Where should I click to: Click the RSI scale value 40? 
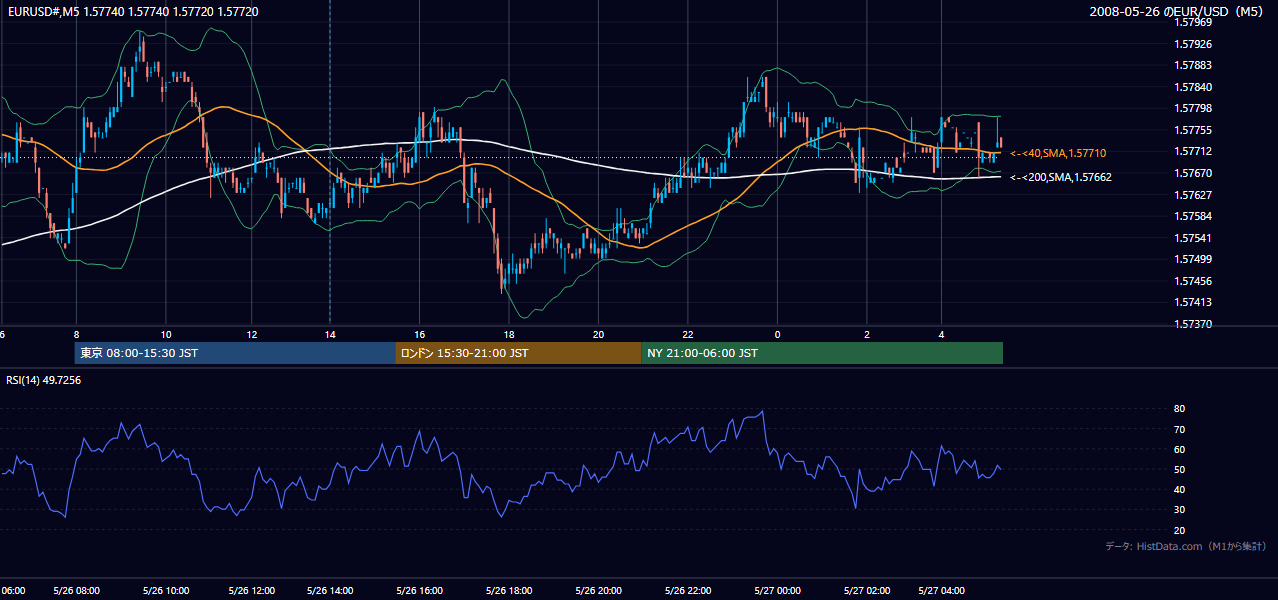tap(1179, 490)
